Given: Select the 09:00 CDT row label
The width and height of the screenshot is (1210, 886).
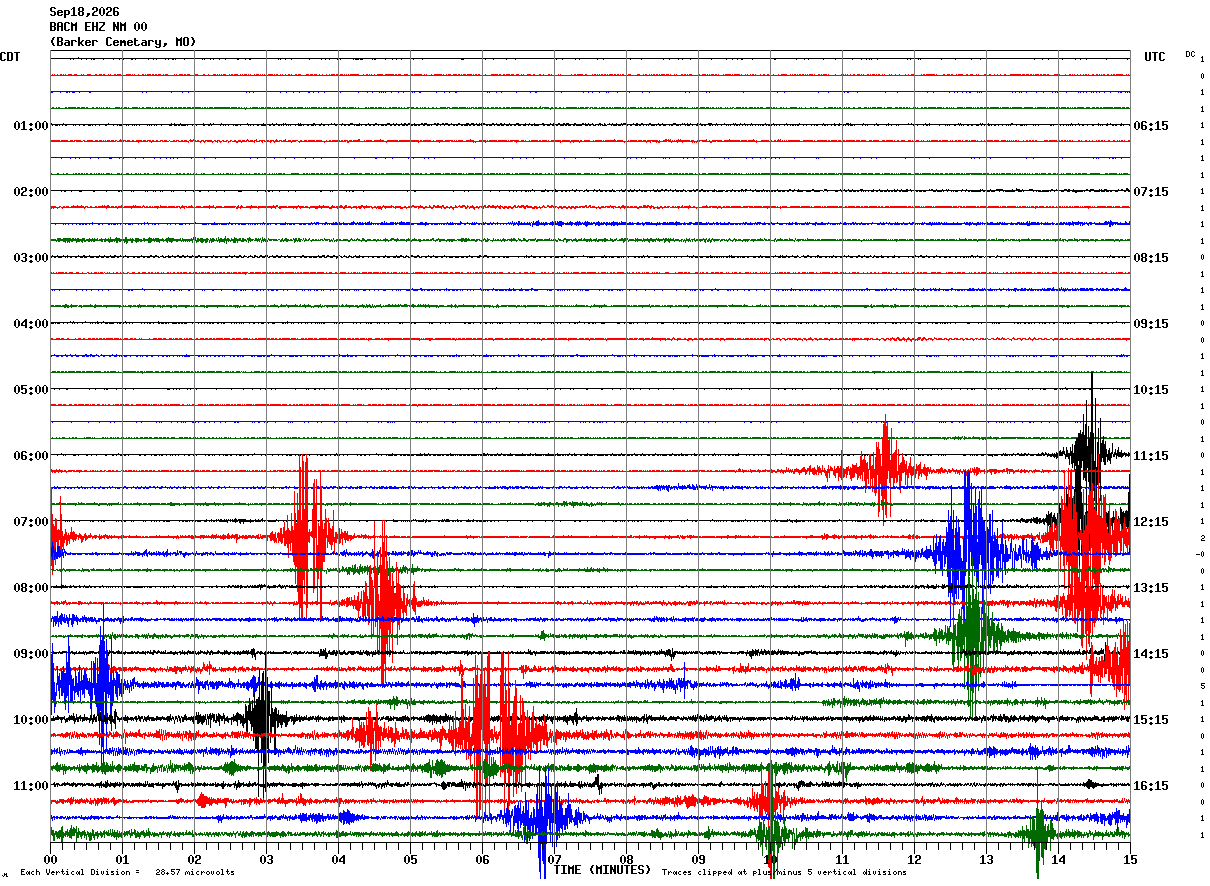Looking at the screenshot, I should (31, 654).
